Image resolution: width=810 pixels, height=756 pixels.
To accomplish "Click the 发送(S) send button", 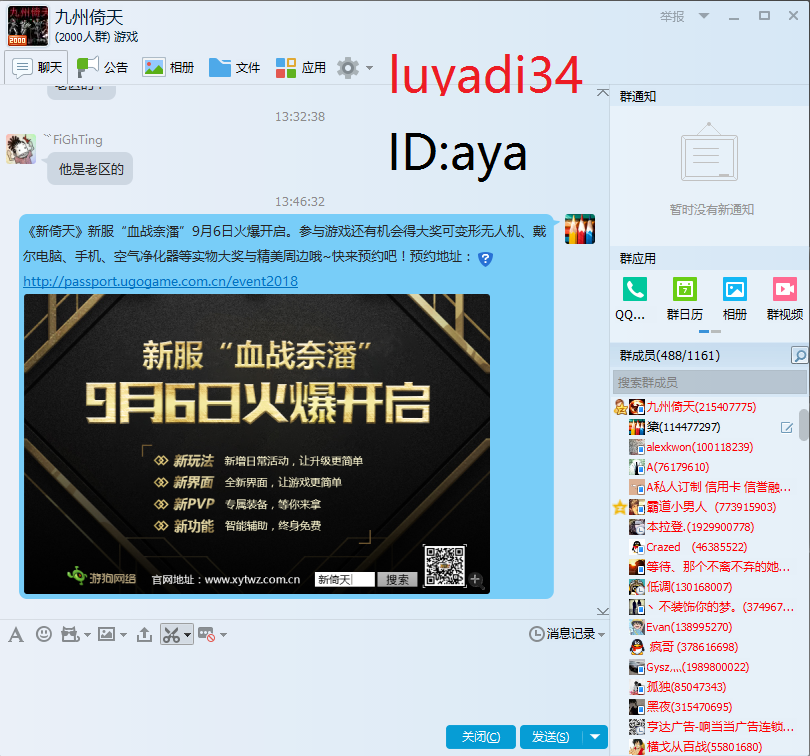I will (551, 736).
